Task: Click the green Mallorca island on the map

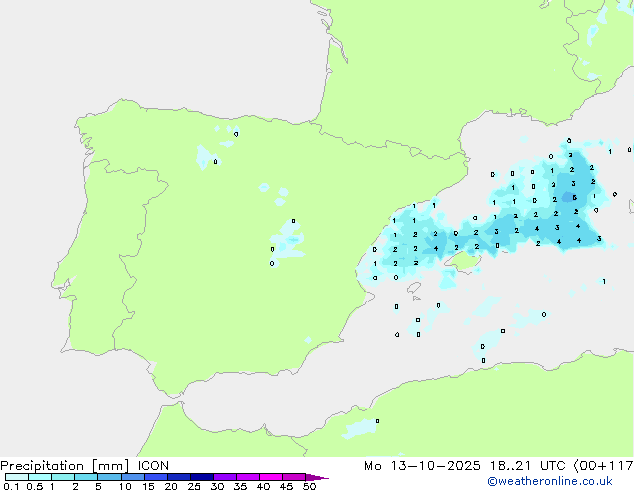Action: [x=463, y=260]
